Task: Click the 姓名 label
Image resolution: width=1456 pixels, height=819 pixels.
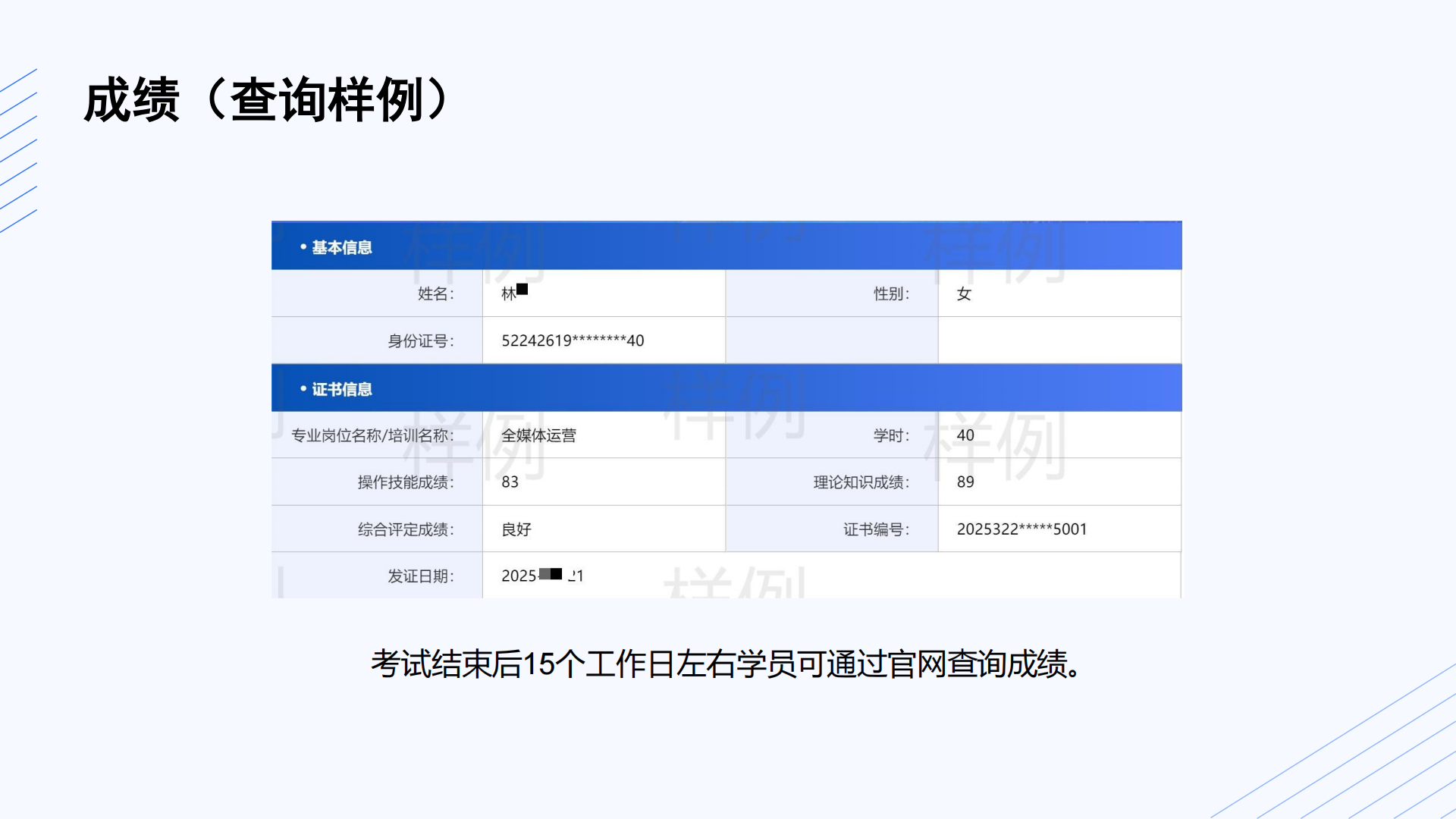Action: pos(436,293)
